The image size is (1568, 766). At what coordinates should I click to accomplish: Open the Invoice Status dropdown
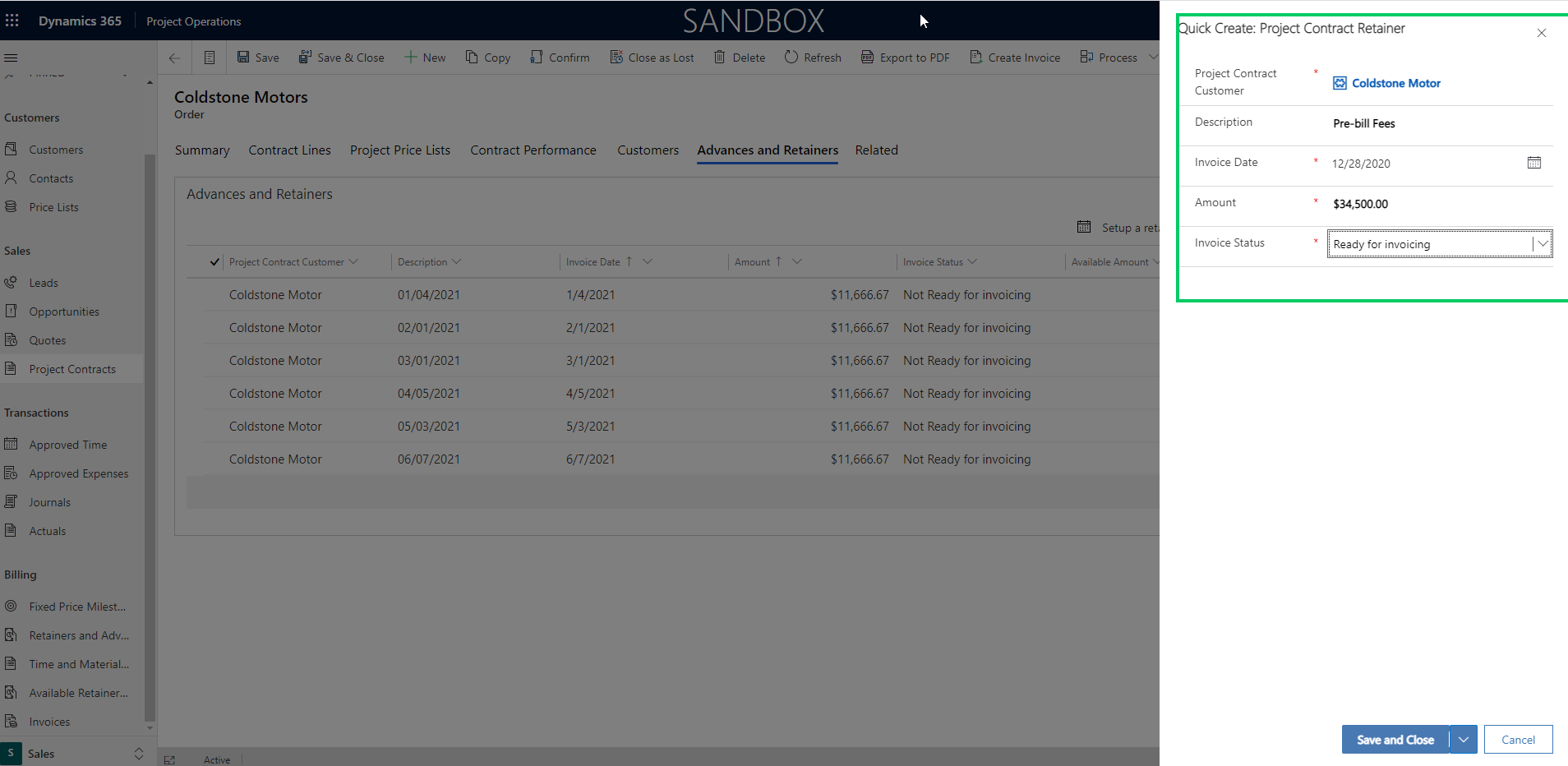1542,244
